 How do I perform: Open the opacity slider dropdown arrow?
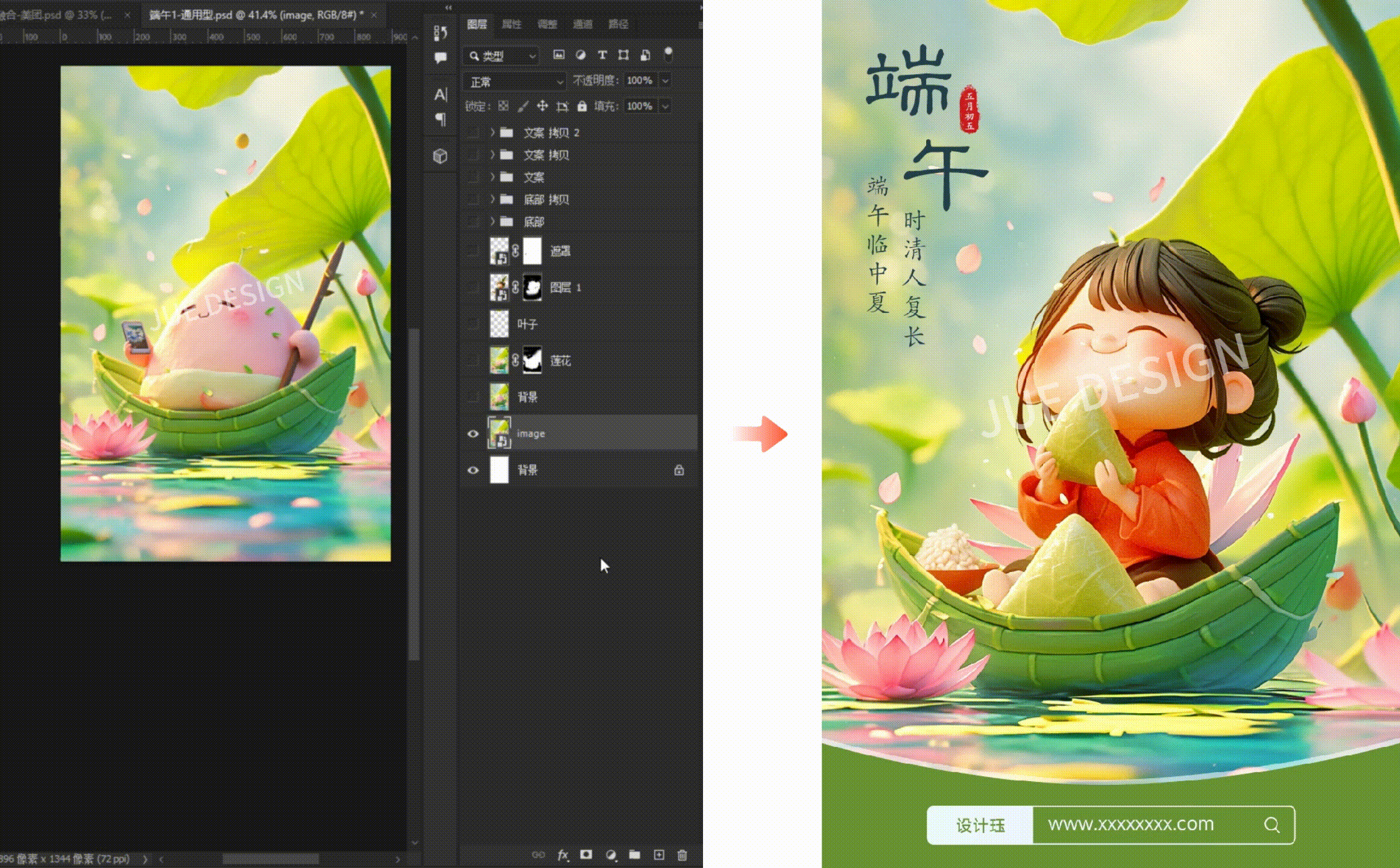[x=666, y=81]
